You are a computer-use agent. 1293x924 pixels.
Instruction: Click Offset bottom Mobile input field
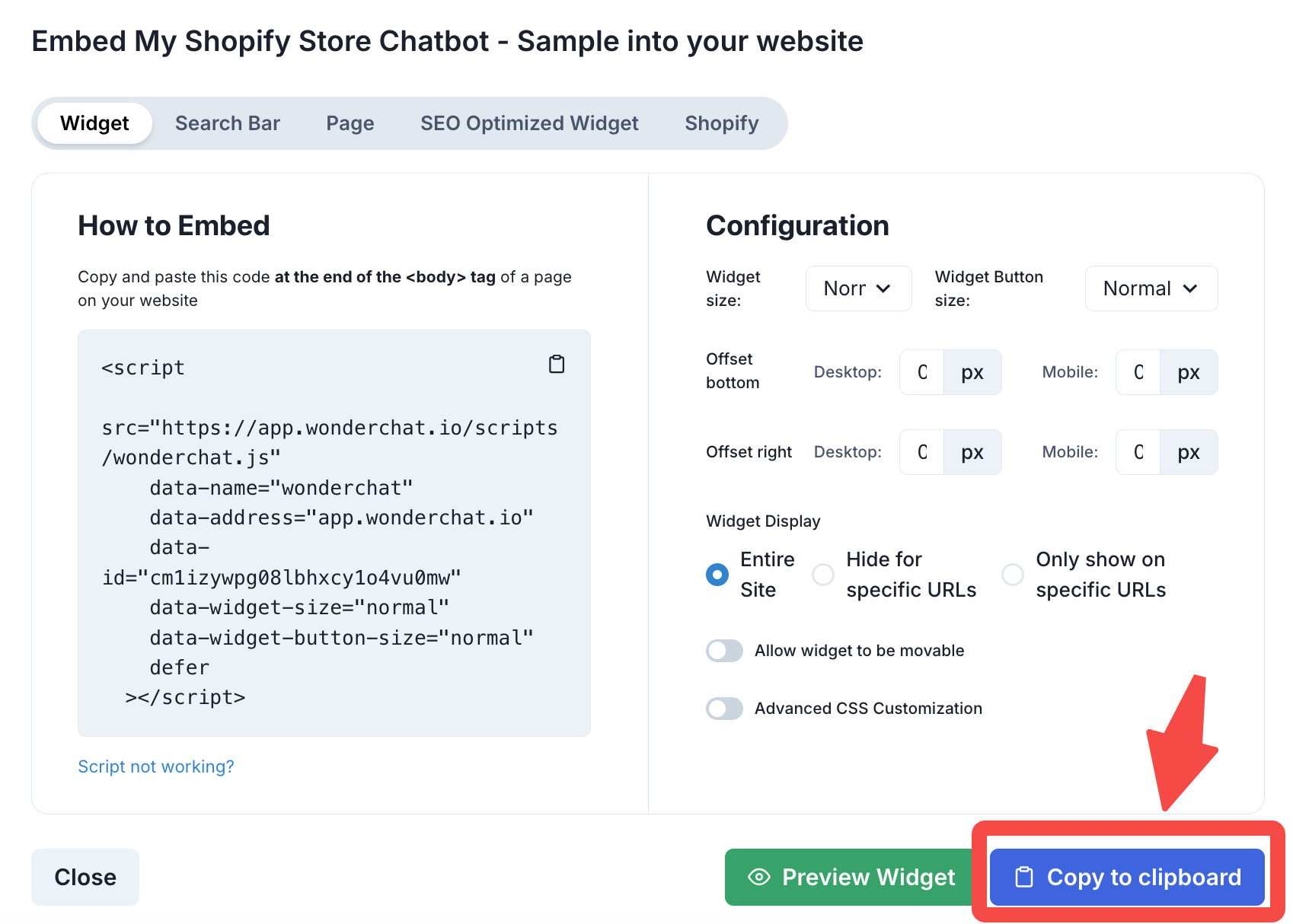(x=1138, y=372)
